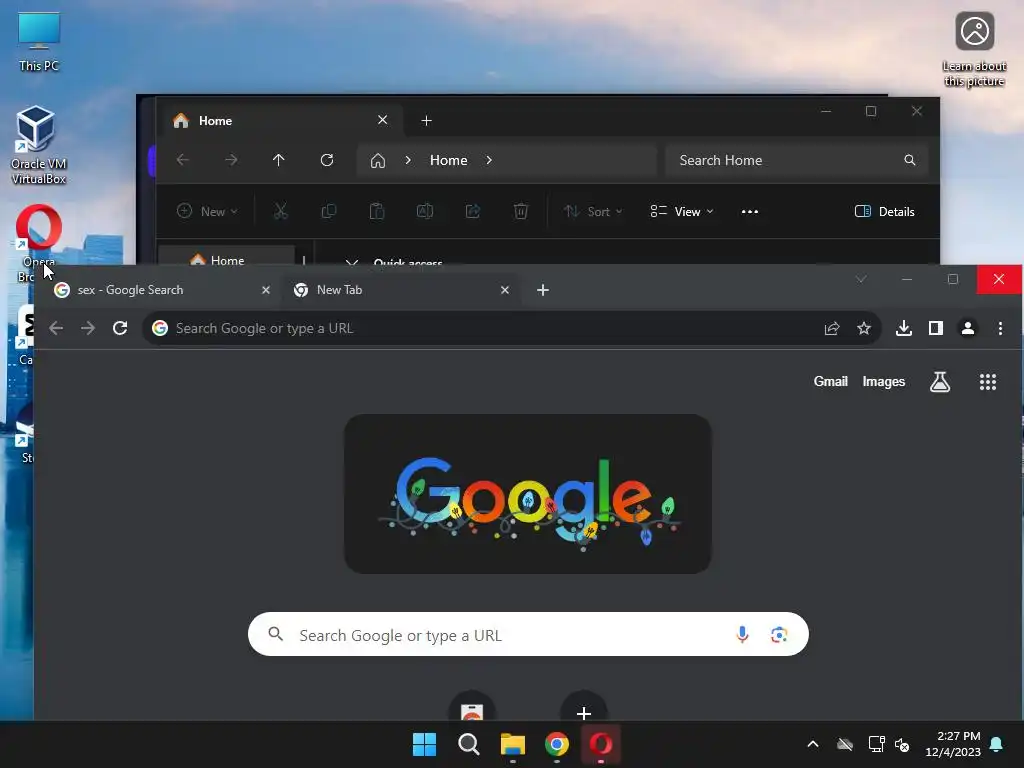Open the Google apps grid icon

pos(988,382)
